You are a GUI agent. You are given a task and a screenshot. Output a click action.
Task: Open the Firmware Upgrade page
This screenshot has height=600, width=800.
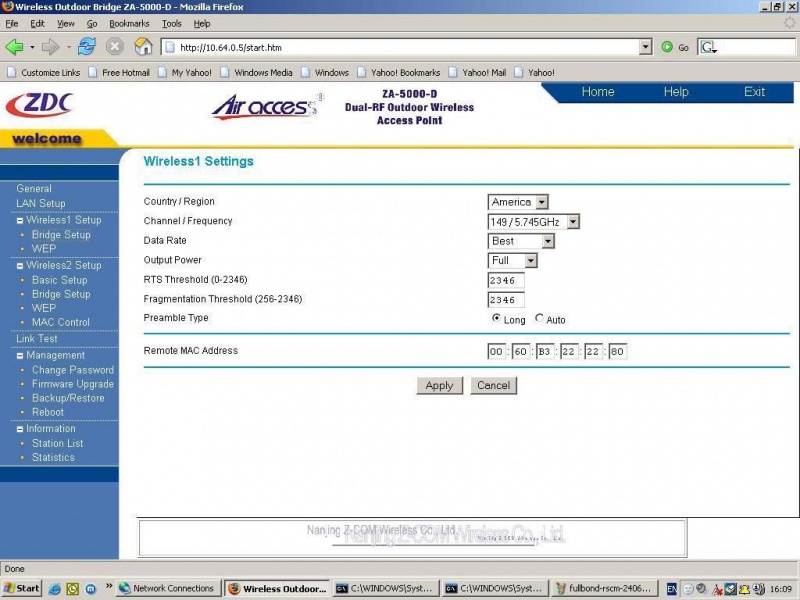[72, 383]
